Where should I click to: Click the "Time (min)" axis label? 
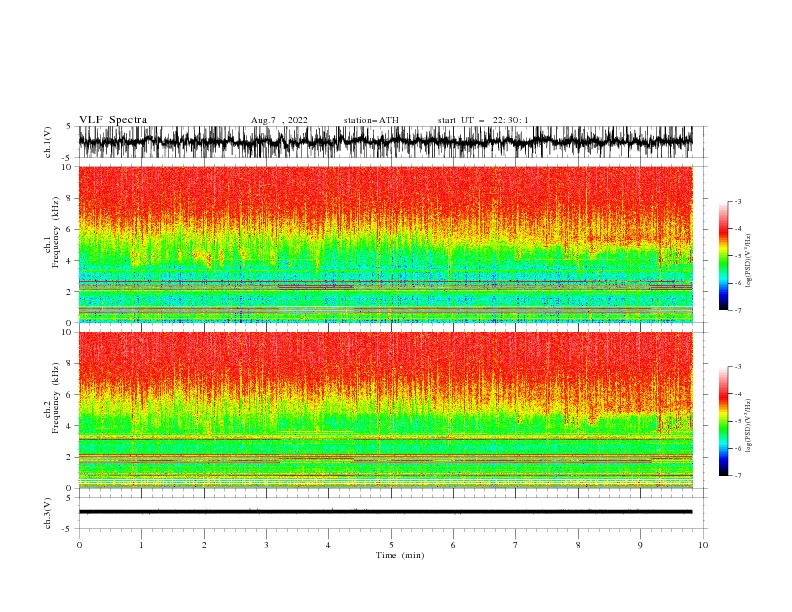[x=400, y=555]
